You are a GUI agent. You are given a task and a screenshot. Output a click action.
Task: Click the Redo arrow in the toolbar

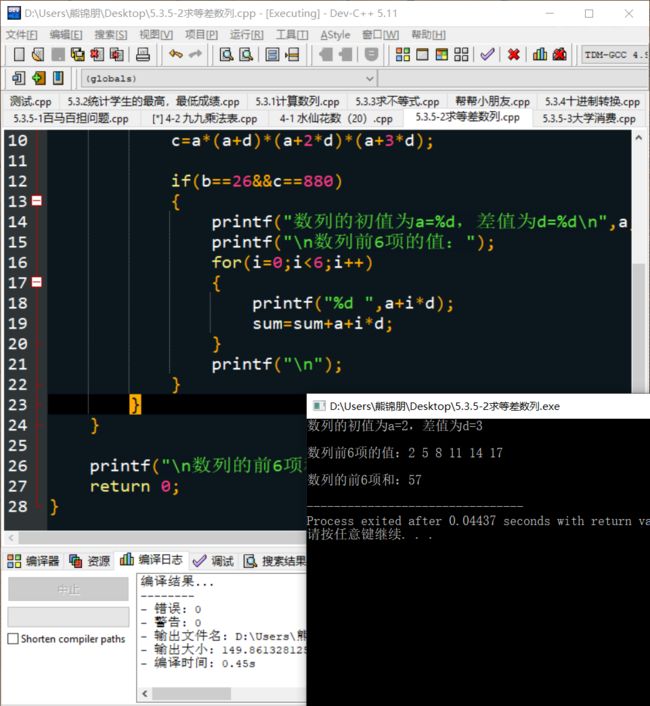point(196,55)
